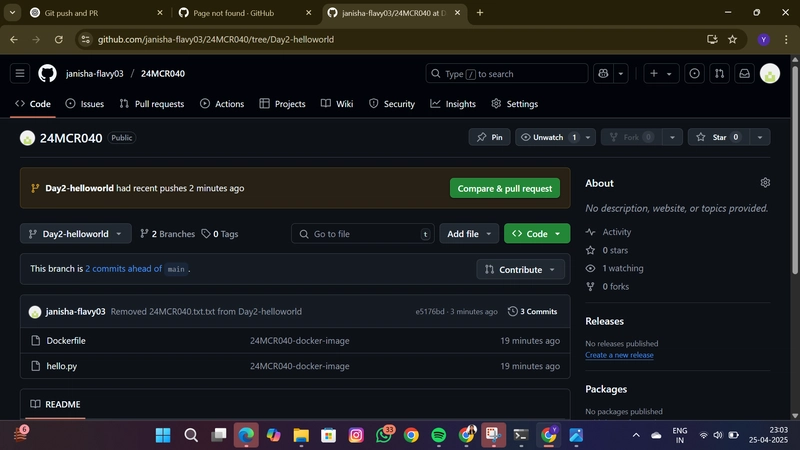Go to the Actions tab
Image resolution: width=800 pixels, height=450 pixels.
222,104
